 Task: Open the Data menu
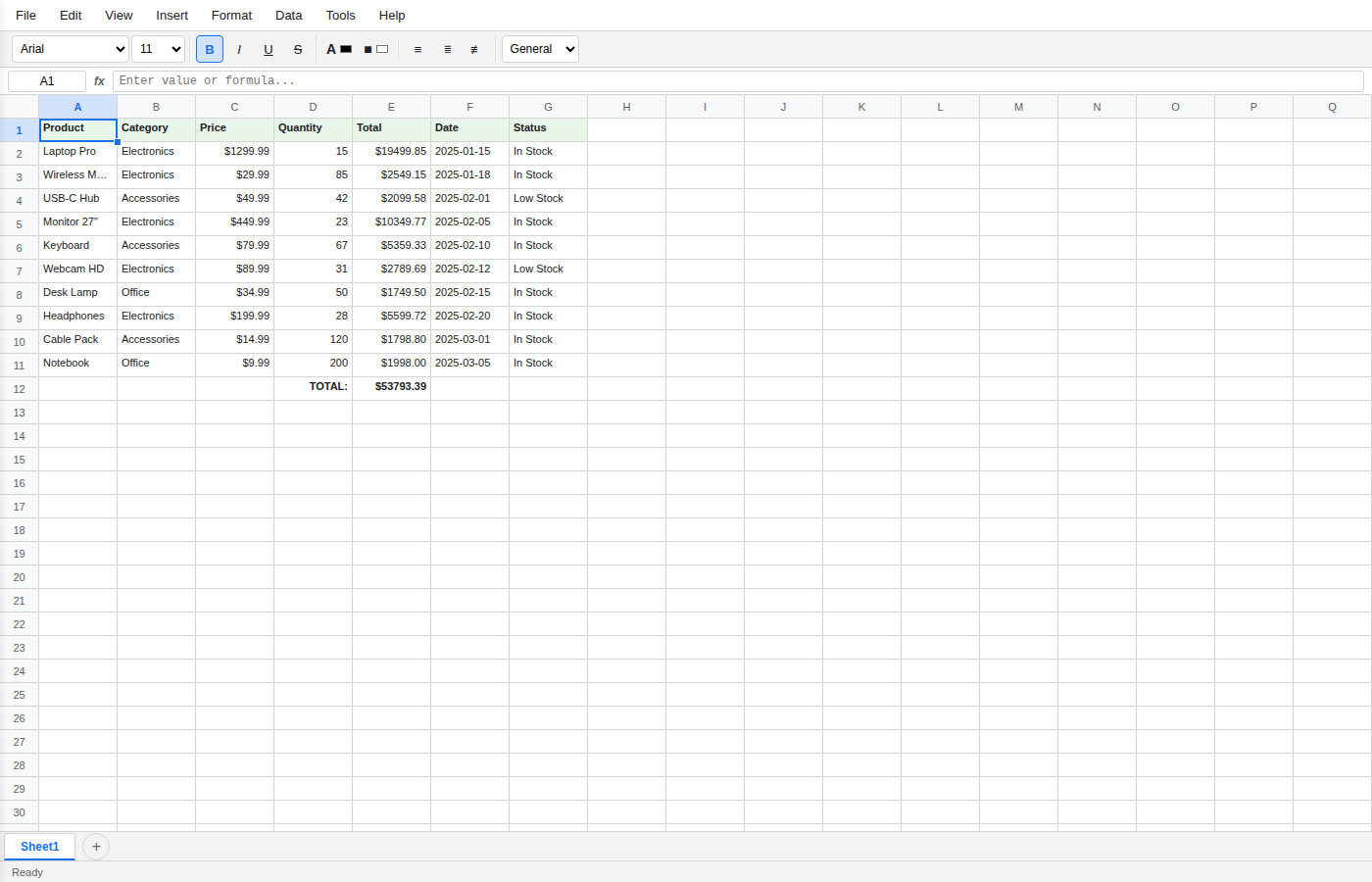click(289, 16)
